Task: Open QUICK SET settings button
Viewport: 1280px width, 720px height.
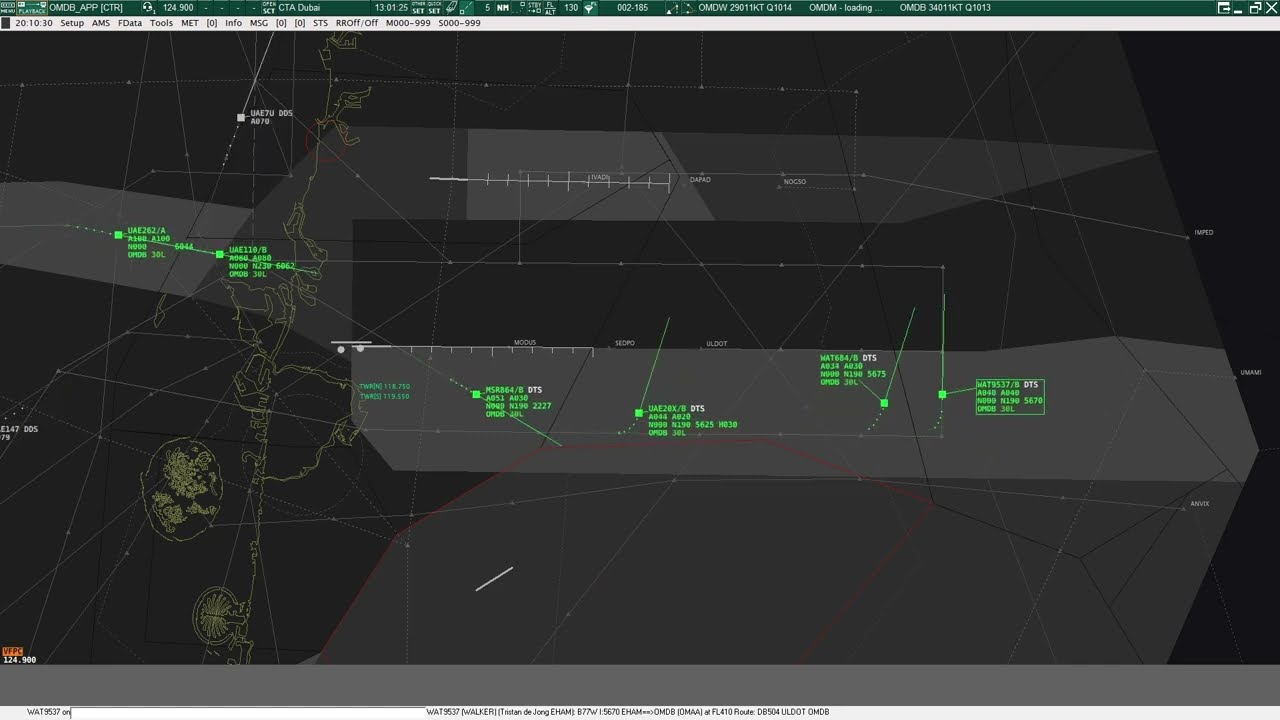Action: point(435,7)
